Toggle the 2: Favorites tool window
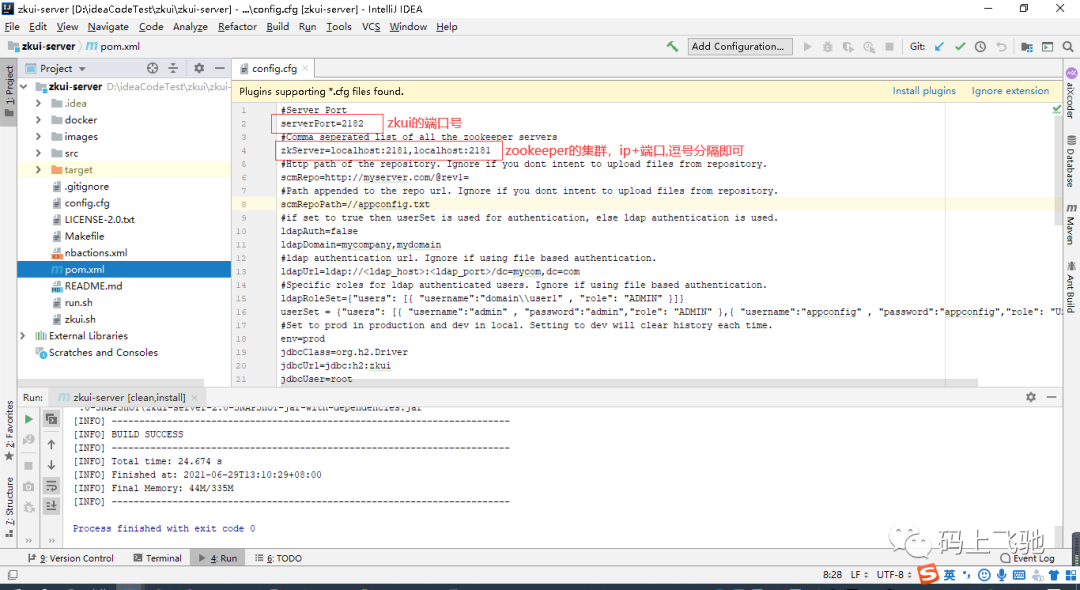The image size is (1080, 590). click(9, 432)
